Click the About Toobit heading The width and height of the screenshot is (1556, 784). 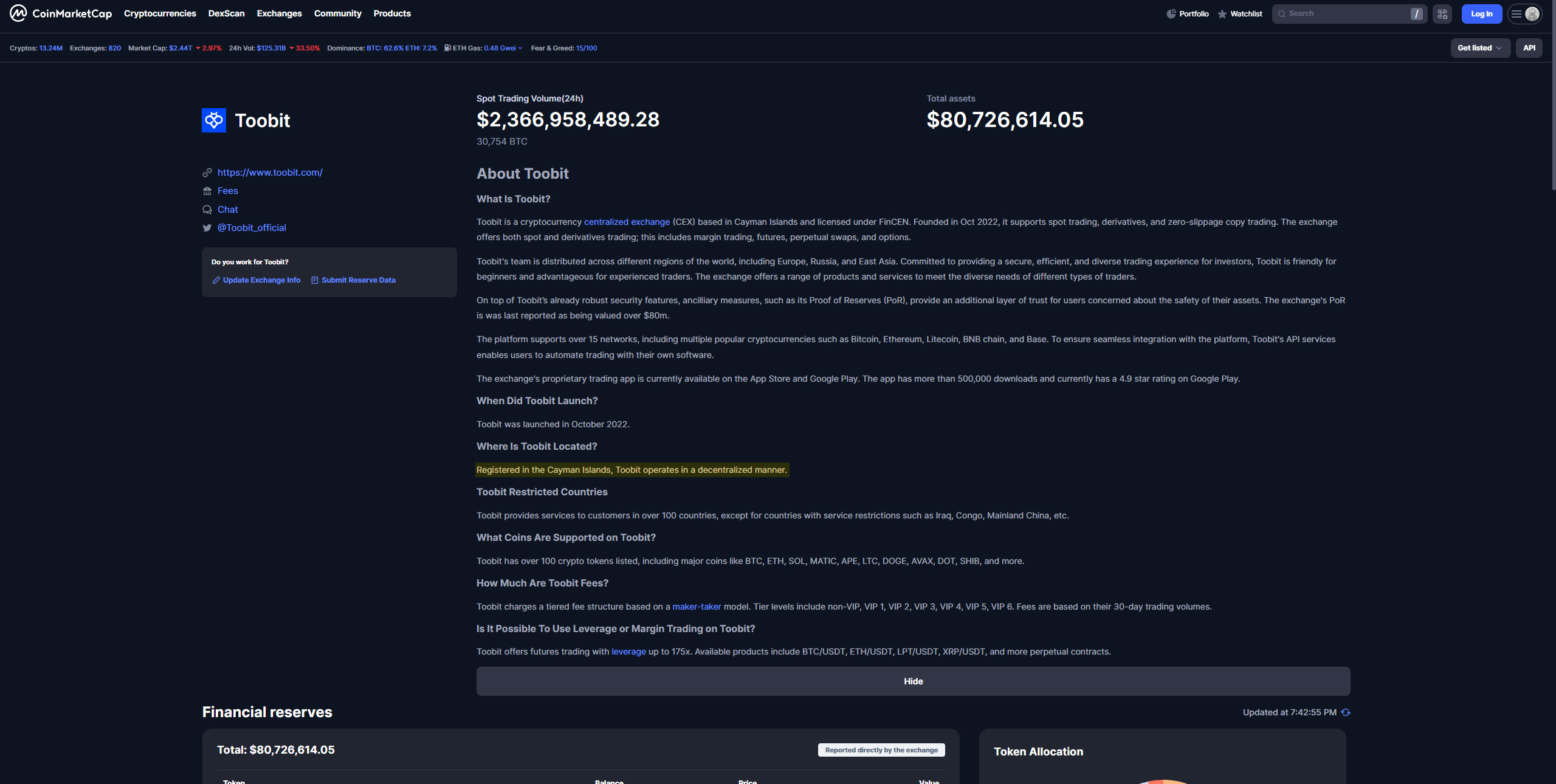click(x=523, y=174)
